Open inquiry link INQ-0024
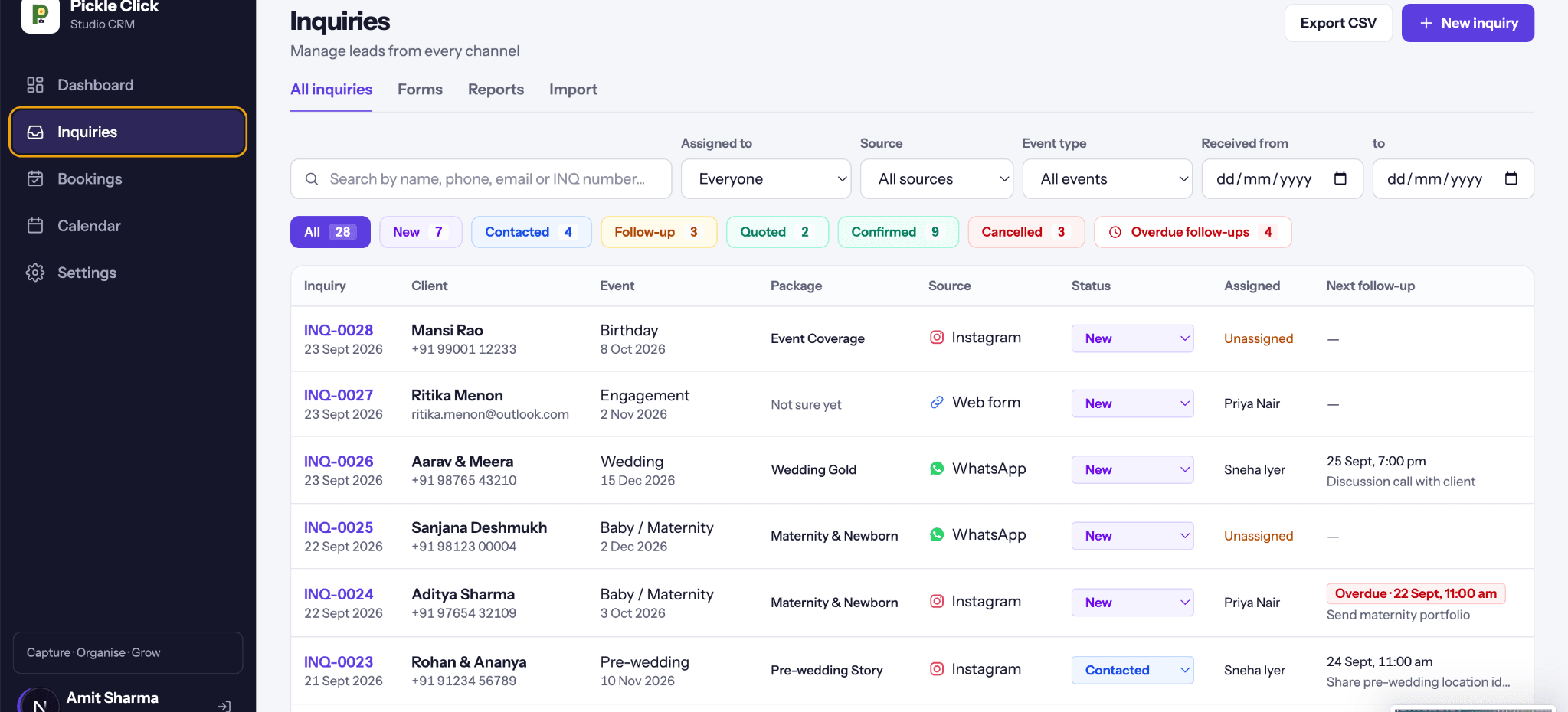This screenshot has width=1568, height=712. point(339,594)
